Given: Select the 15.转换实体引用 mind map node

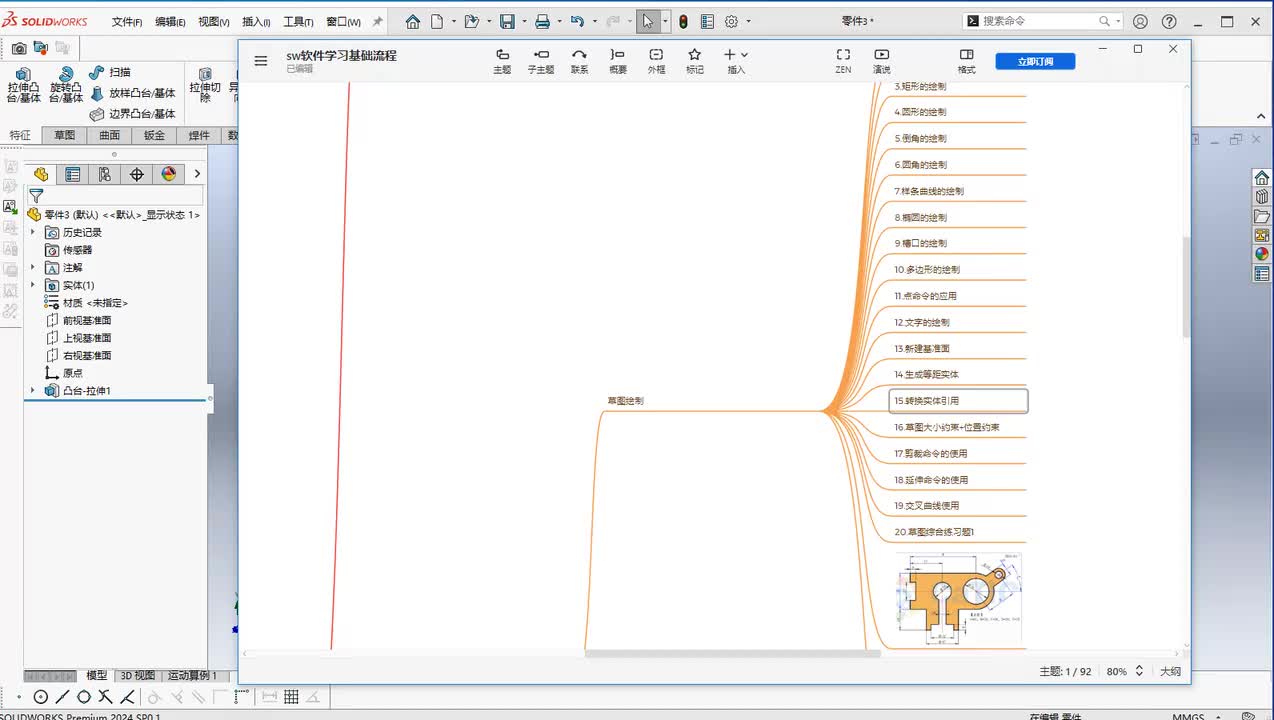Looking at the screenshot, I should [959, 401].
